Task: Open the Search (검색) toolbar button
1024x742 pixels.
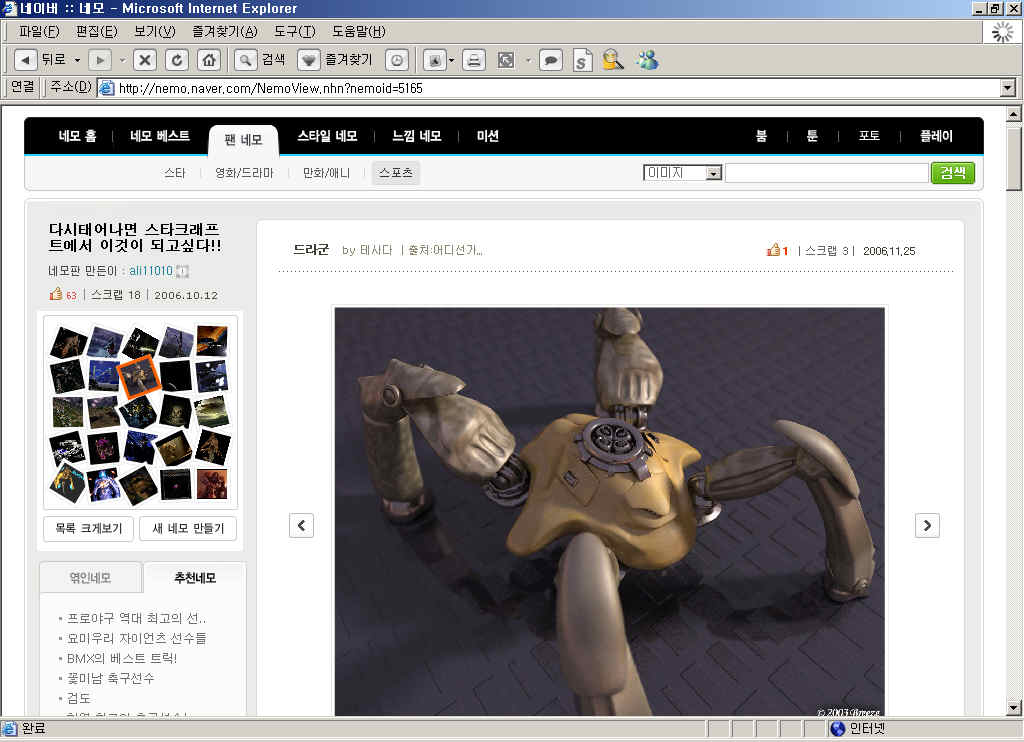Action: [x=261, y=60]
